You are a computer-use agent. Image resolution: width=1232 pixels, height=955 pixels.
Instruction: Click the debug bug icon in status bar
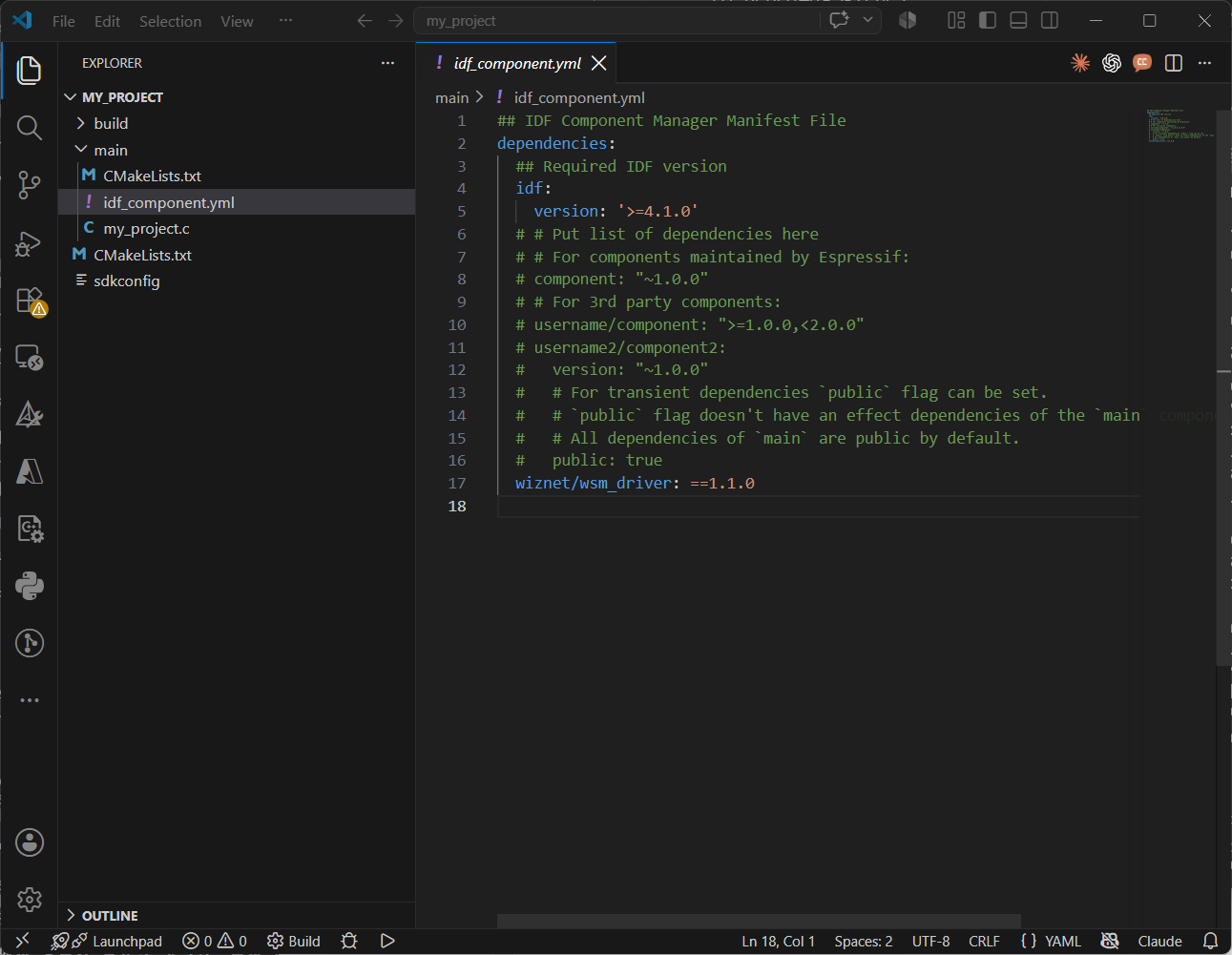[349, 941]
